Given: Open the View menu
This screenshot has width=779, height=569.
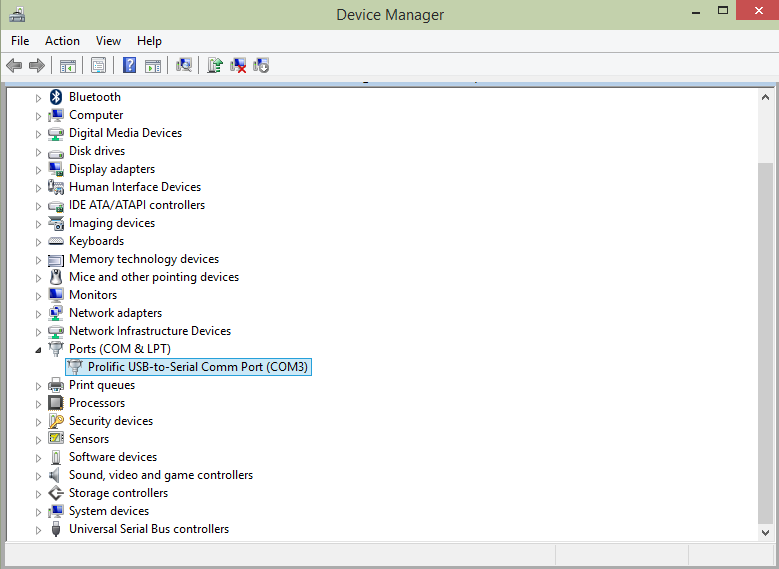Looking at the screenshot, I should (x=108, y=41).
